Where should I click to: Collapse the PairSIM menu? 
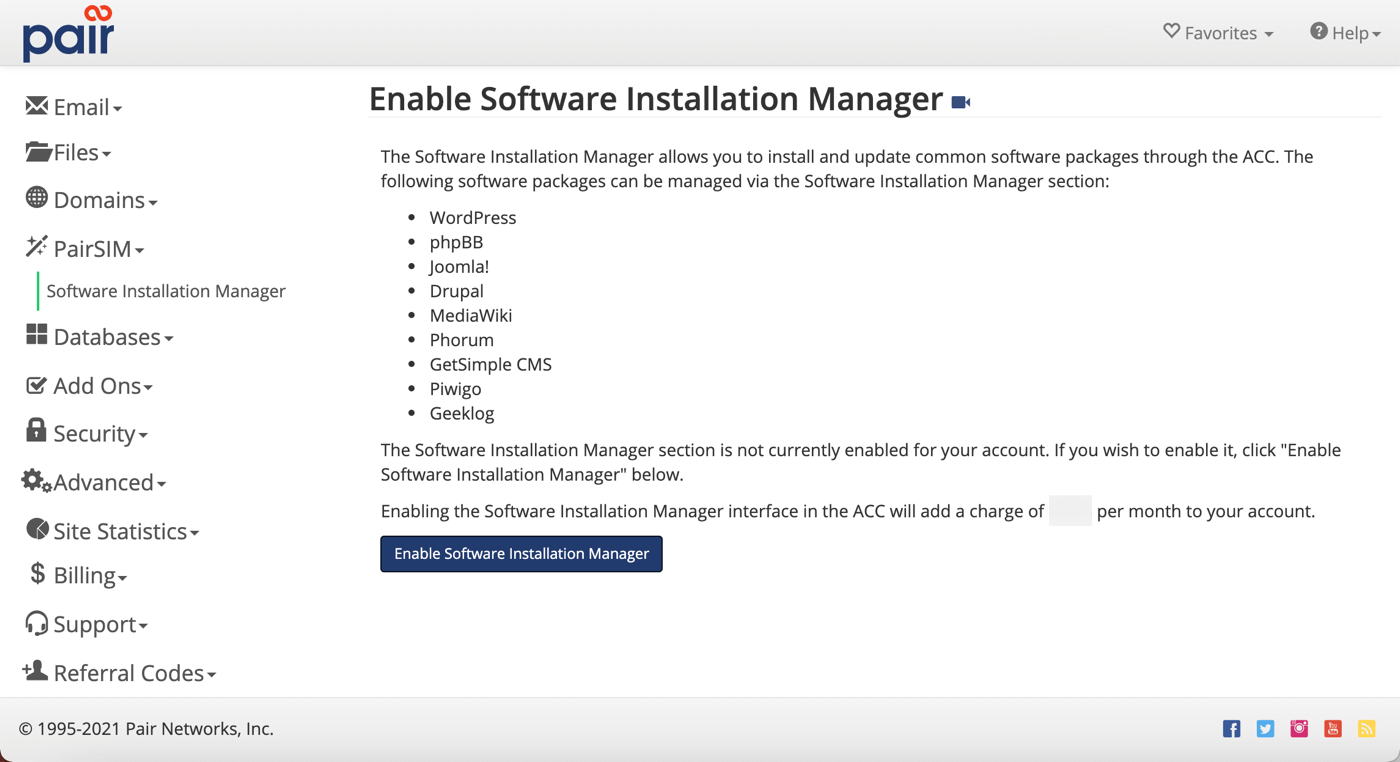pyautogui.click(x=85, y=248)
